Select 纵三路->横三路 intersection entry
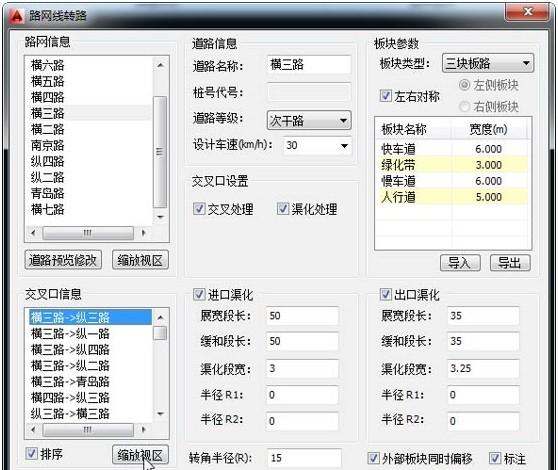This screenshot has width=558, height=470. (x=90, y=413)
